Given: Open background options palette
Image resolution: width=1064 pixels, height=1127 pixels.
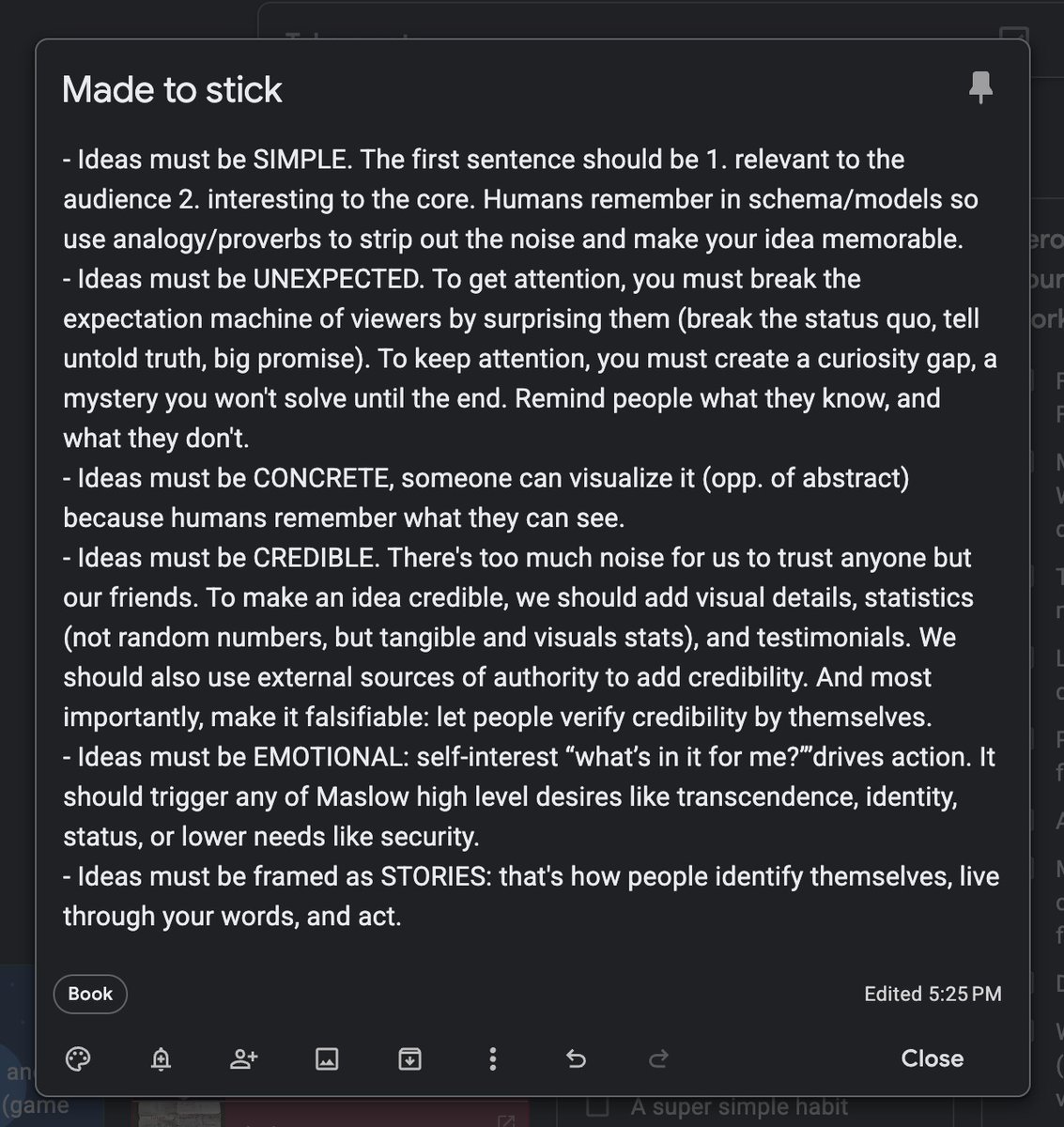Looking at the screenshot, I should (78, 1059).
